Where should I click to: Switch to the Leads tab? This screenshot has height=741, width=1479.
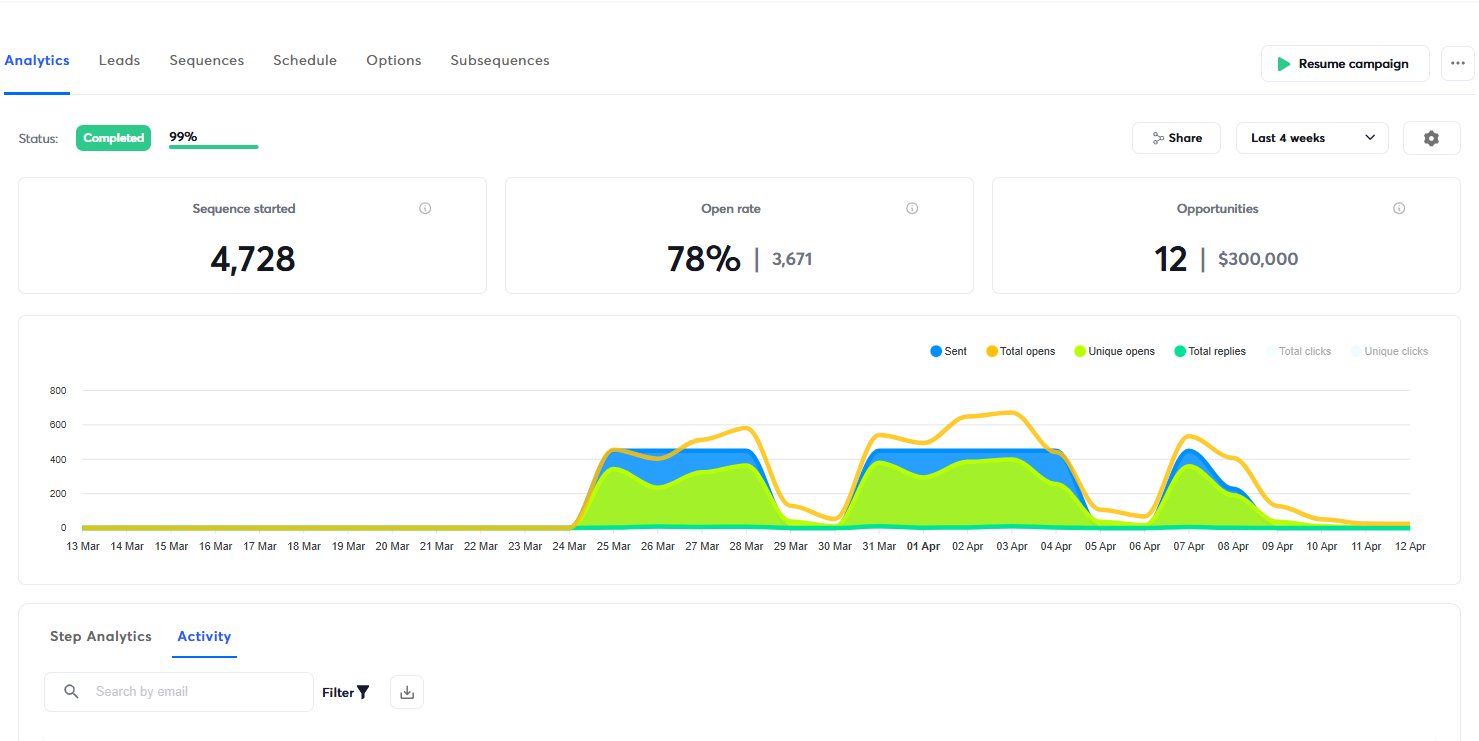(x=119, y=61)
